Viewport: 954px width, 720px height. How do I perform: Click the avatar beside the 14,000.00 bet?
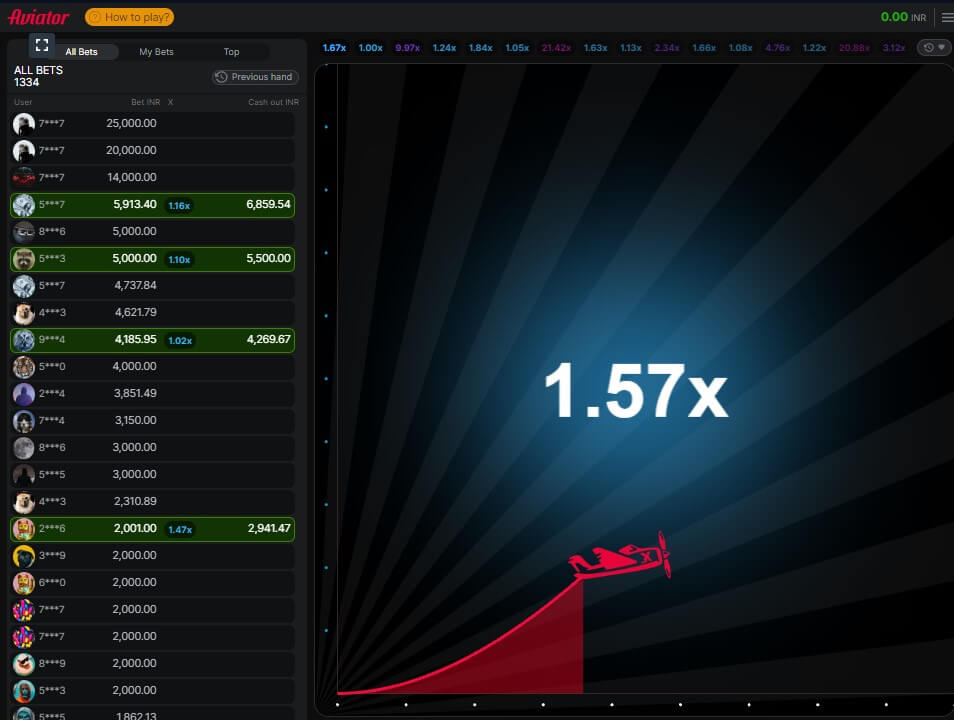[x=24, y=177]
